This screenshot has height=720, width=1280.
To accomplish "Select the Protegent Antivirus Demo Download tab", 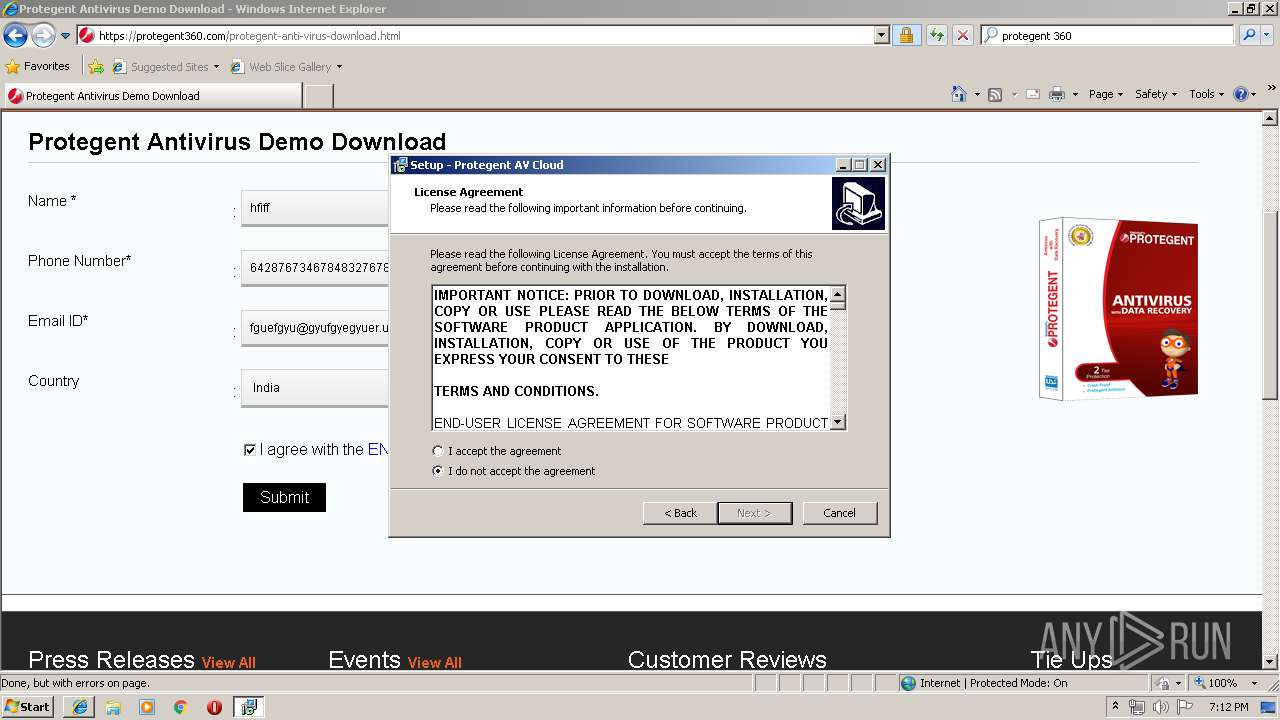I will coord(152,96).
